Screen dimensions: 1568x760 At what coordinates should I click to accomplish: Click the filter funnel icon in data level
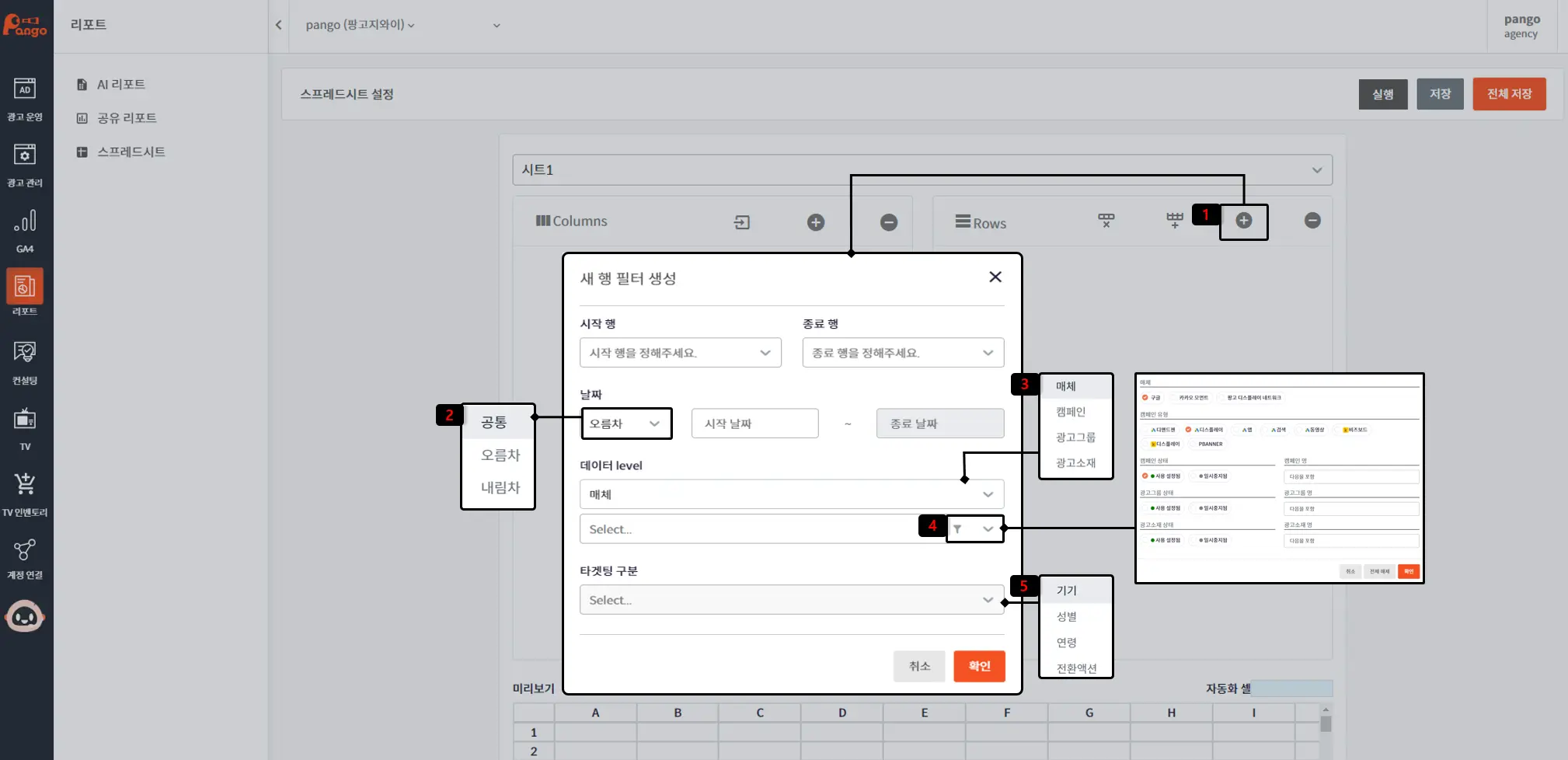click(x=958, y=529)
